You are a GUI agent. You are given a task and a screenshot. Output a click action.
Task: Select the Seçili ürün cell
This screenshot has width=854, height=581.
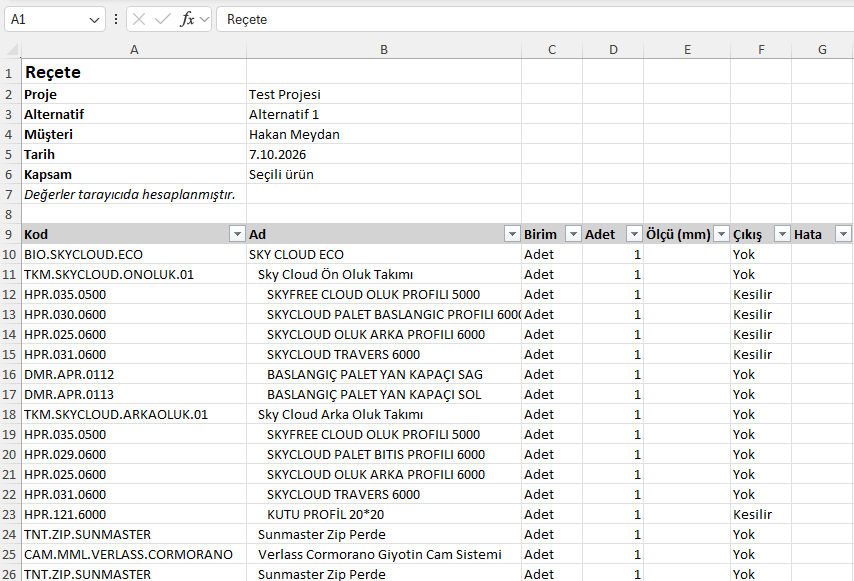click(x=384, y=174)
